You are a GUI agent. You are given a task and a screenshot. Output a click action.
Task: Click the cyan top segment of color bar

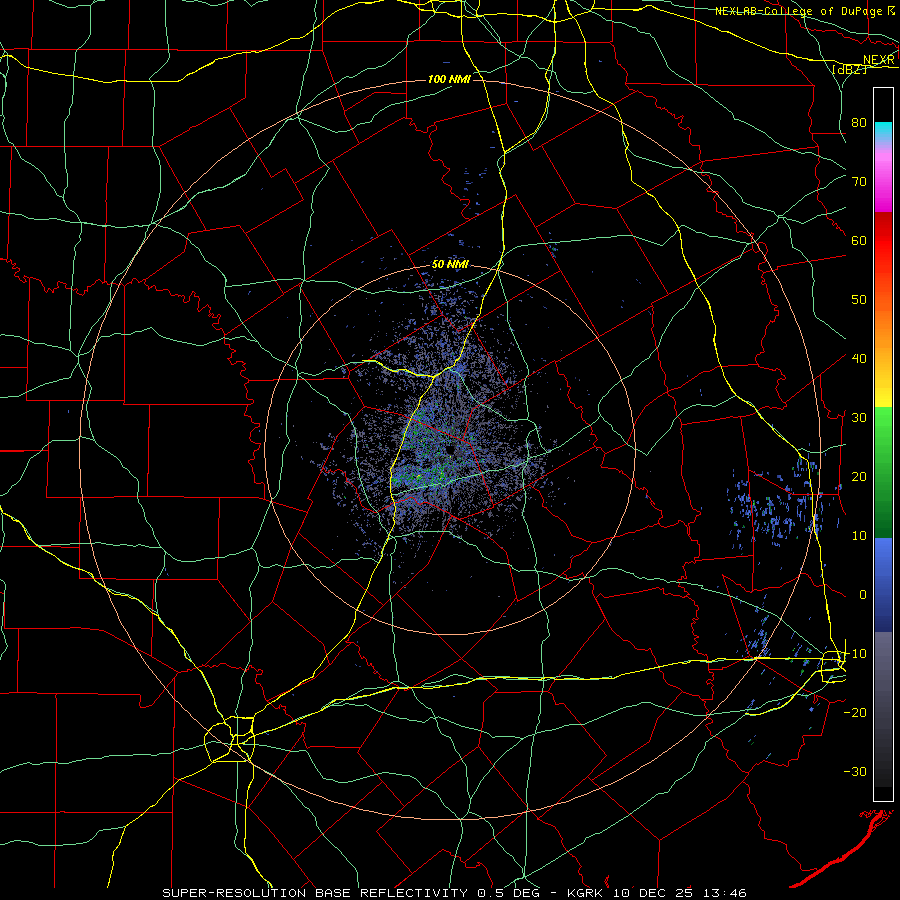[x=883, y=132]
